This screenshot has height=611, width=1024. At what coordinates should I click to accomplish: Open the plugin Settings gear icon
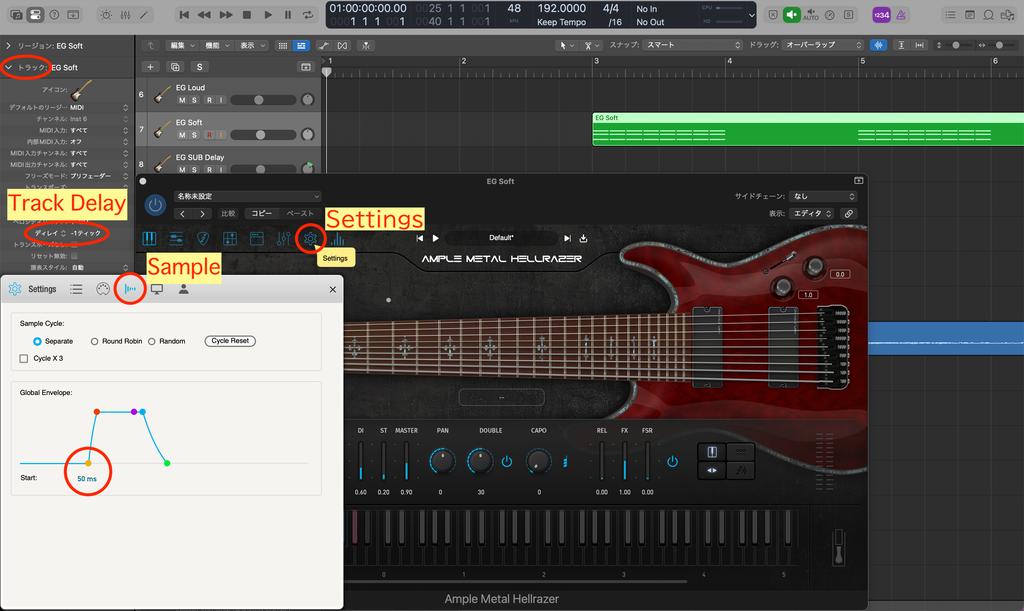[311, 239]
